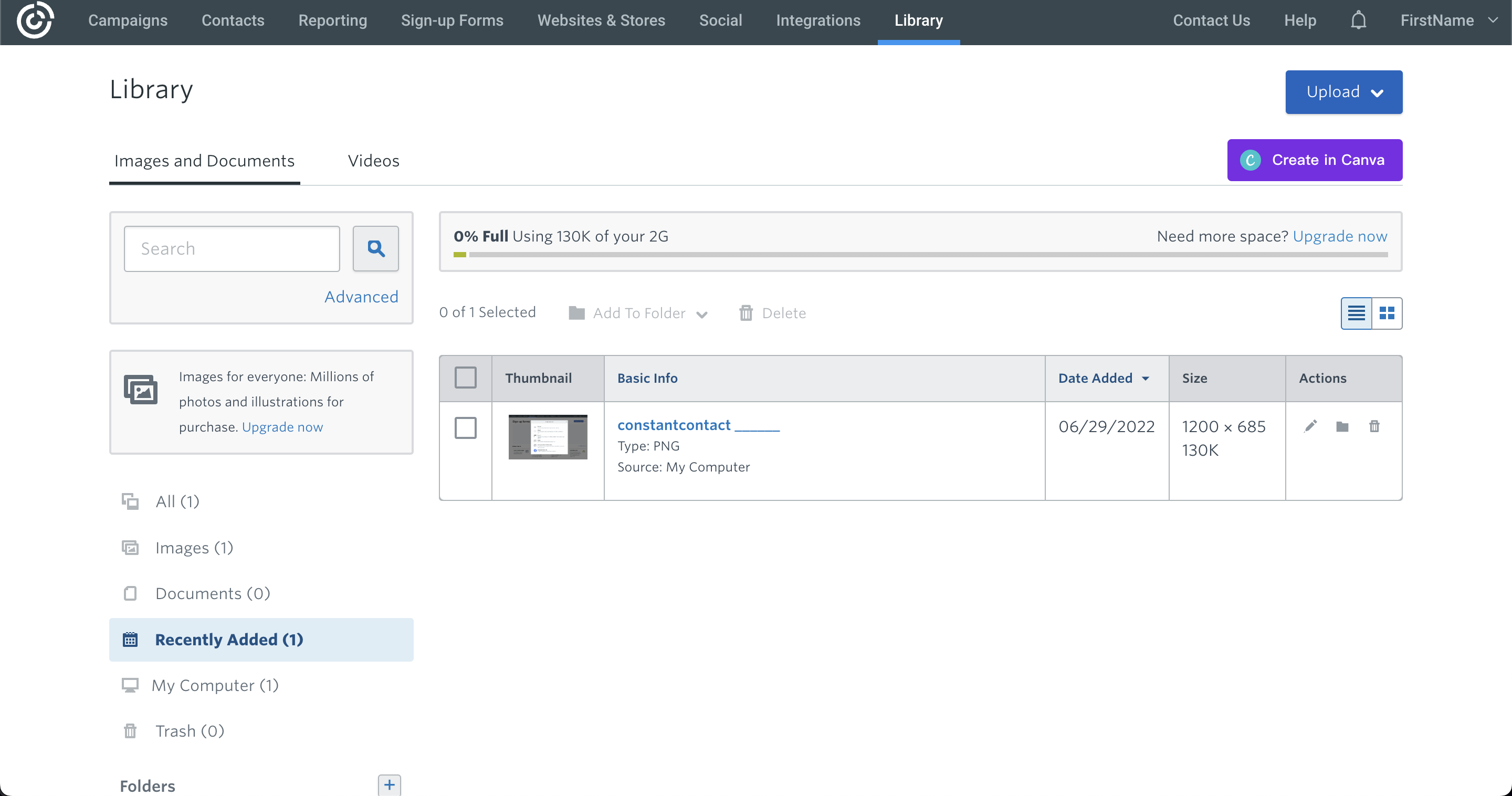
Task: Click the move to folder icon in row
Action: [x=1342, y=427]
